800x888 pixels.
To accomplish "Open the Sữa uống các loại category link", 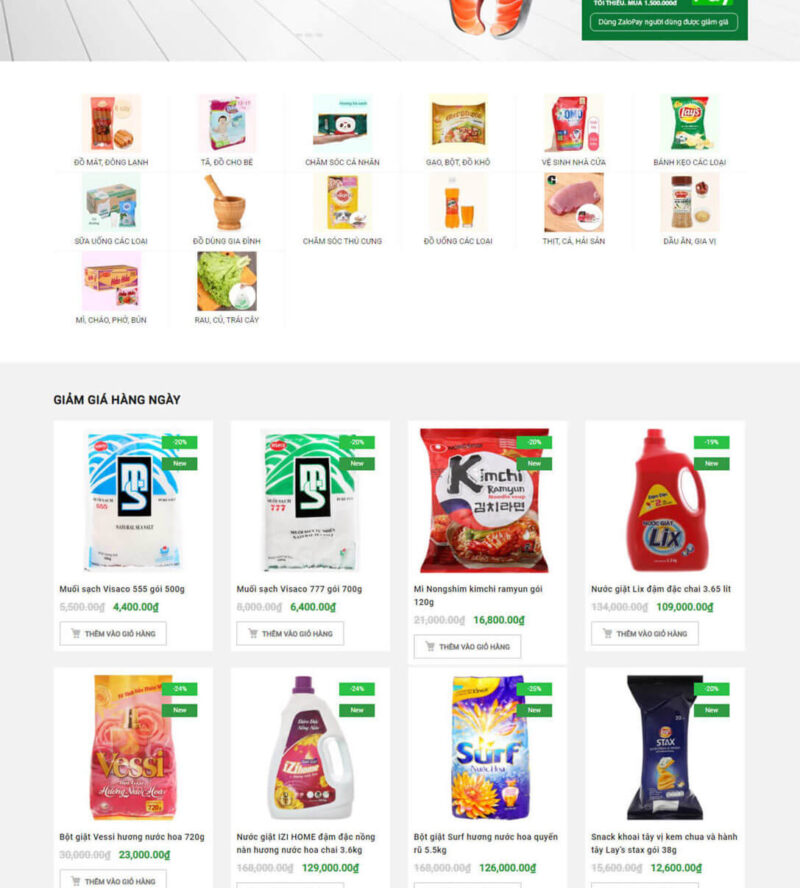I will pos(111,241).
